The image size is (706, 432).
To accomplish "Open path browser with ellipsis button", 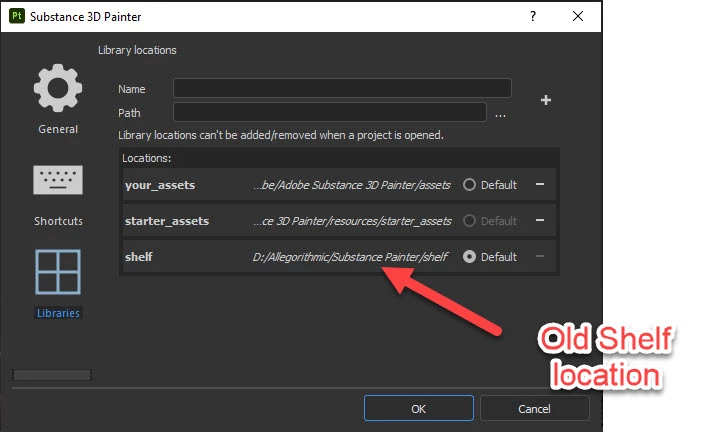I will [500, 115].
